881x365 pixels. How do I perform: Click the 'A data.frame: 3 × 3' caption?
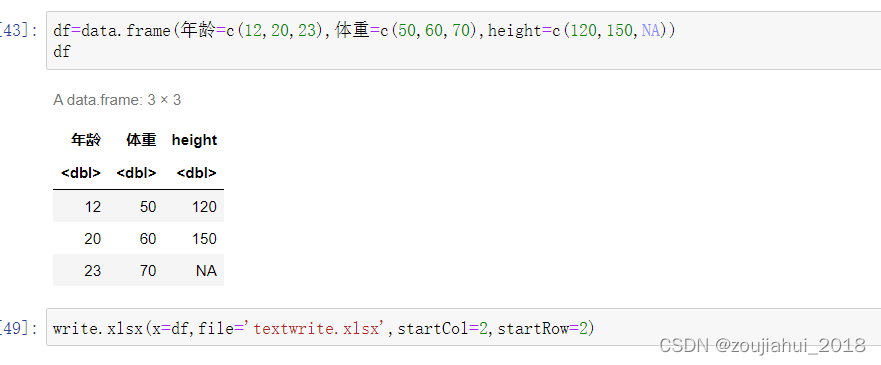(117, 100)
